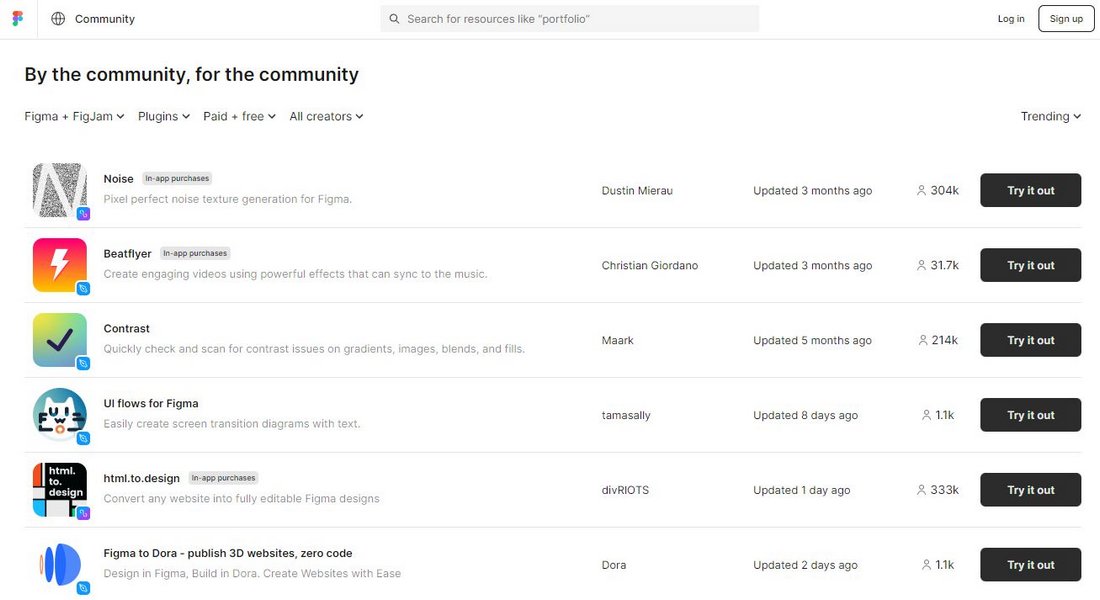Expand the Figma + FigJam filter

(x=74, y=116)
